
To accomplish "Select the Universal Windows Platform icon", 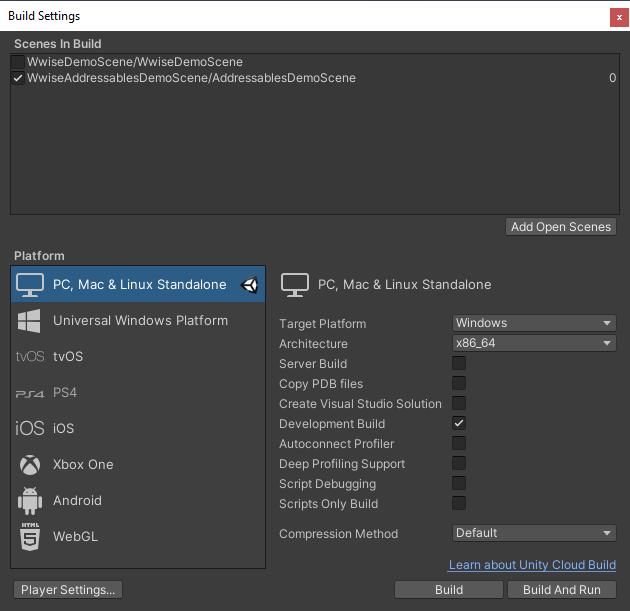I will pos(30,321).
